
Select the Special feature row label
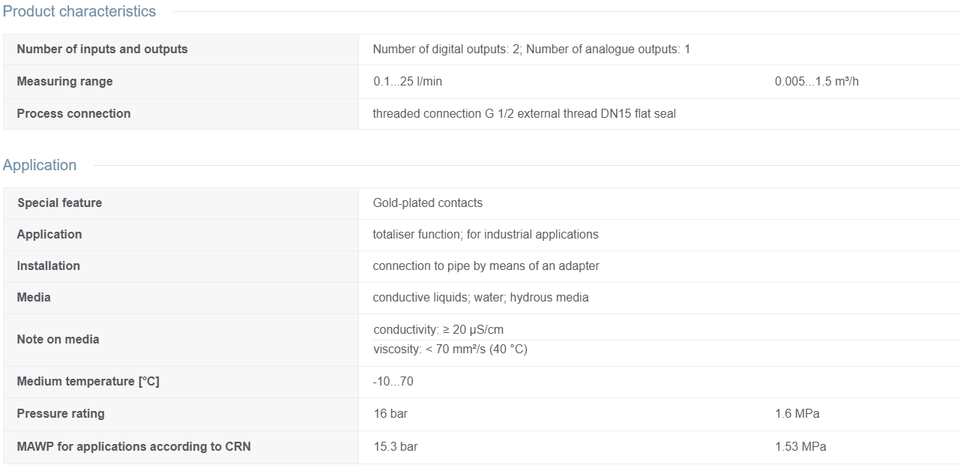(60, 203)
